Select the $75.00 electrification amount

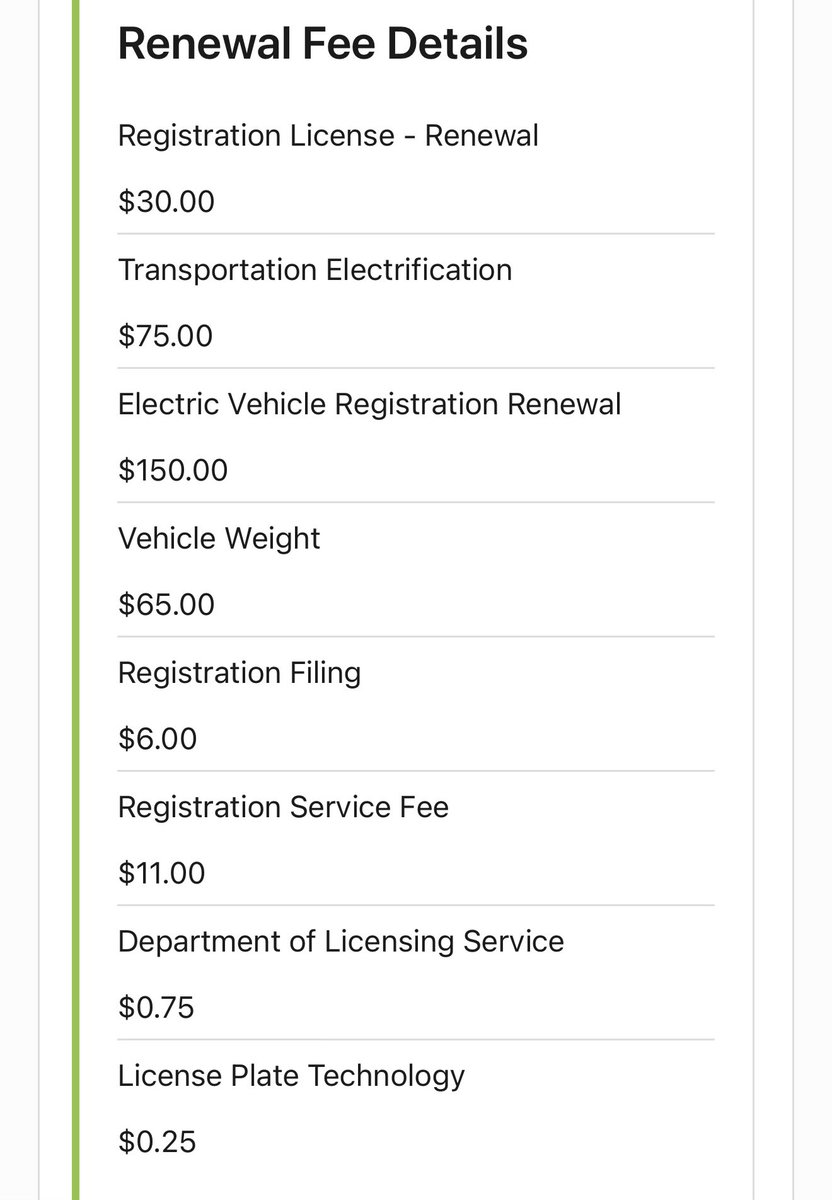click(x=166, y=336)
